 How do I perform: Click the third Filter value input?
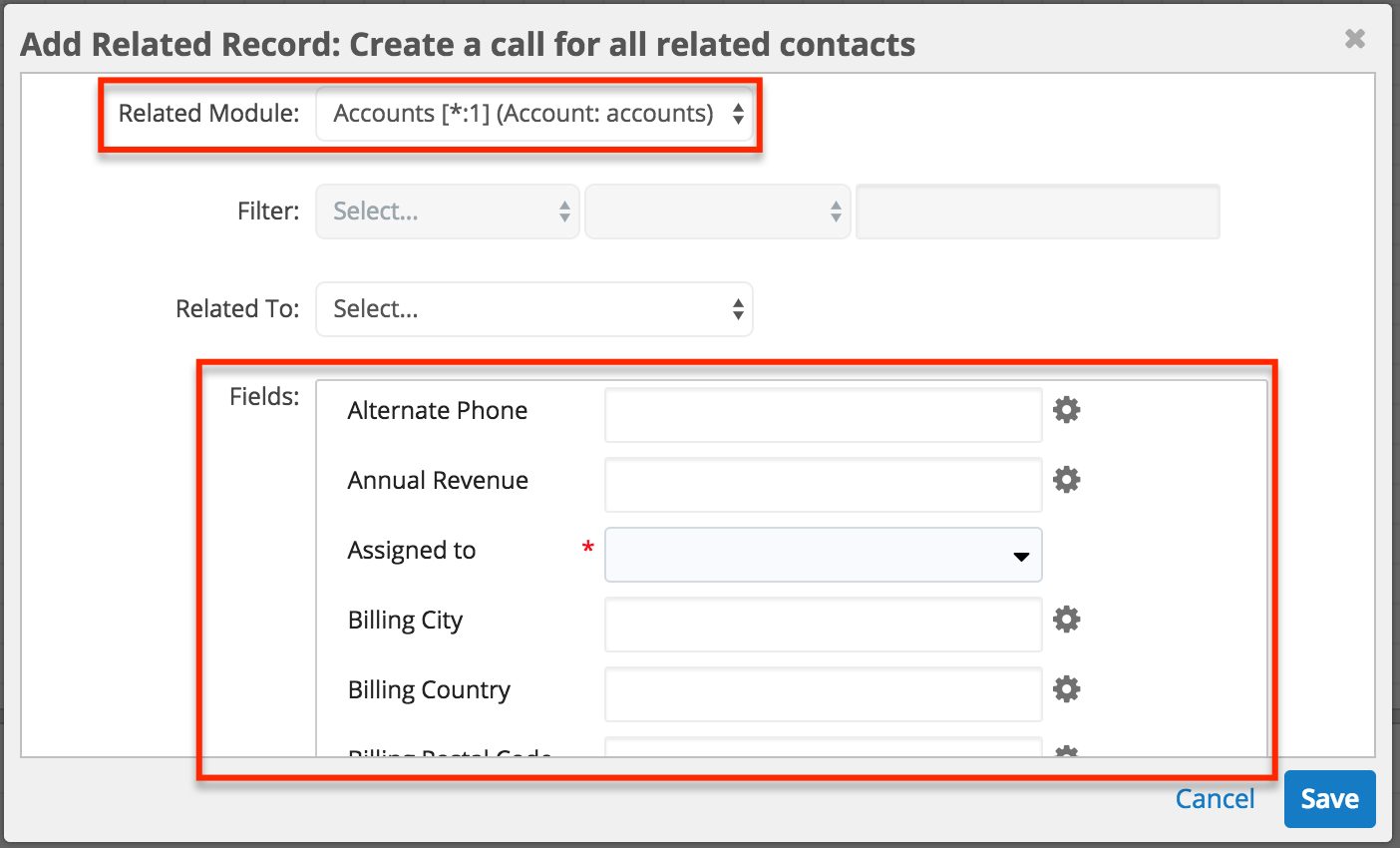[1037, 211]
